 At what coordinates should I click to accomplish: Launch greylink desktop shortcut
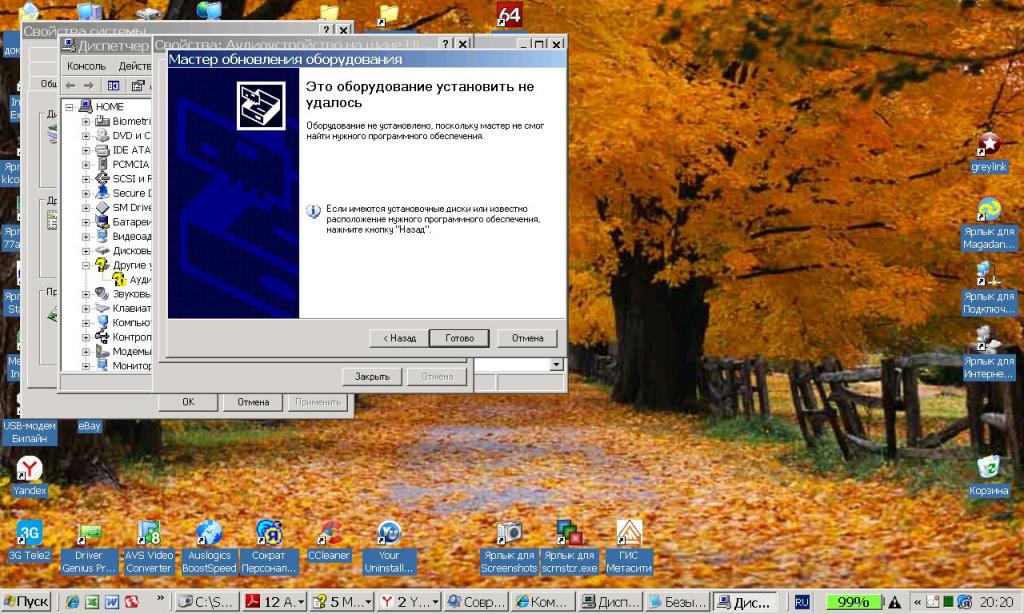(988, 145)
